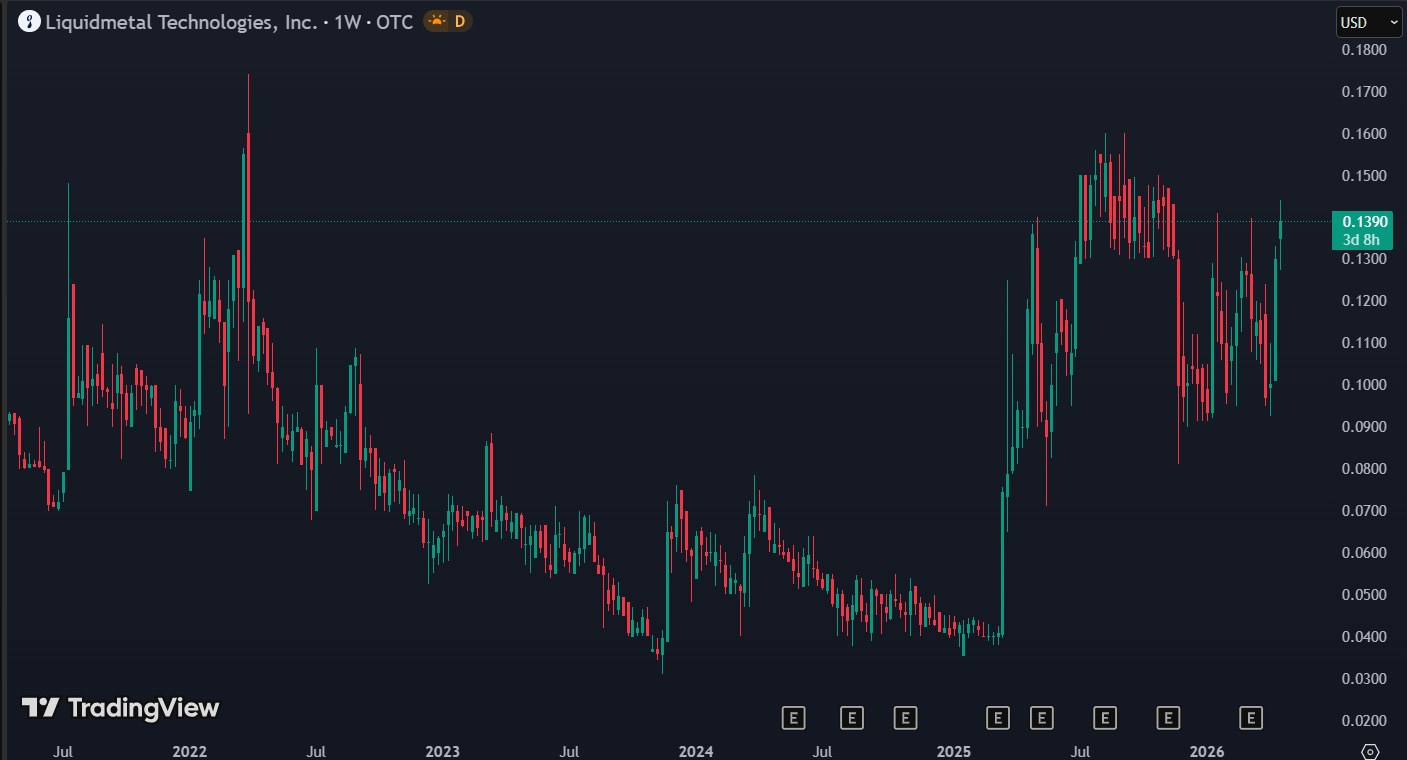Screen dimensions: 1407x760
Task: Click the 0.0600 price axis label
Action: 1364,553
